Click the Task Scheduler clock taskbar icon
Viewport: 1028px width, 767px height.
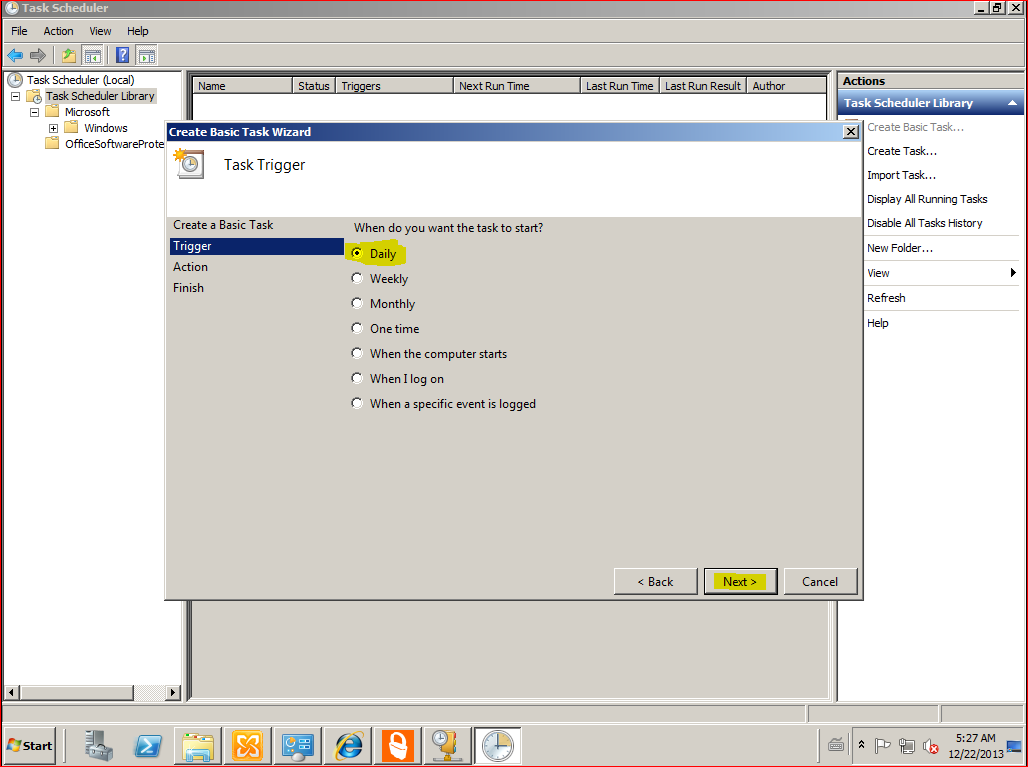click(x=498, y=746)
